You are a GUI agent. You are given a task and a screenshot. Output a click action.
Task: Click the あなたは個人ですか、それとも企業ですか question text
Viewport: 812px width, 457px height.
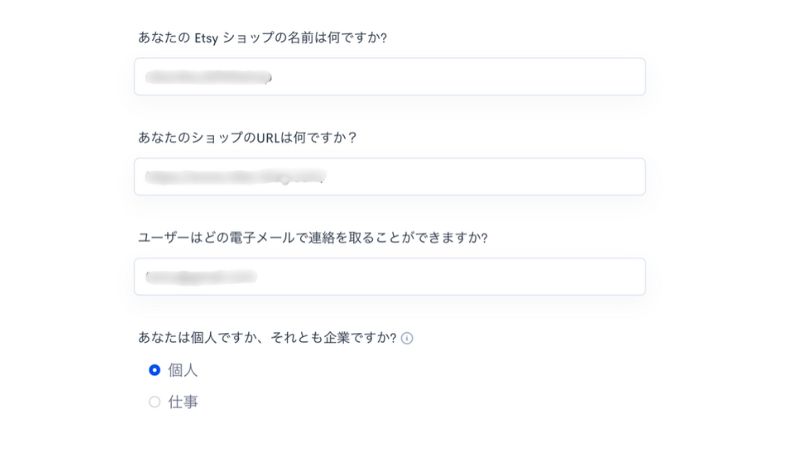point(267,338)
